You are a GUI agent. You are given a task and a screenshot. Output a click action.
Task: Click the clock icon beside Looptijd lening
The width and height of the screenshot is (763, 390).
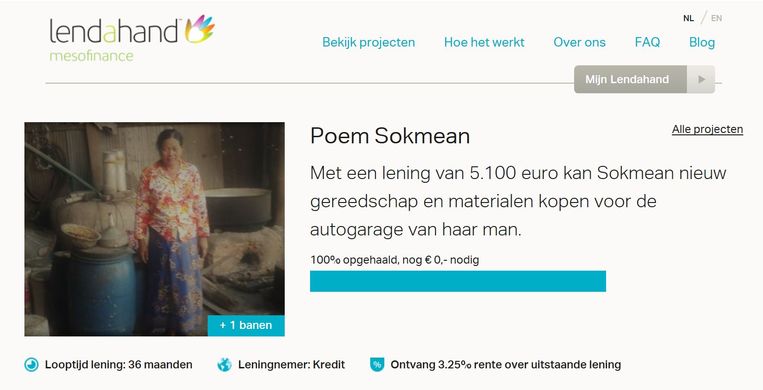pyautogui.click(x=32, y=365)
